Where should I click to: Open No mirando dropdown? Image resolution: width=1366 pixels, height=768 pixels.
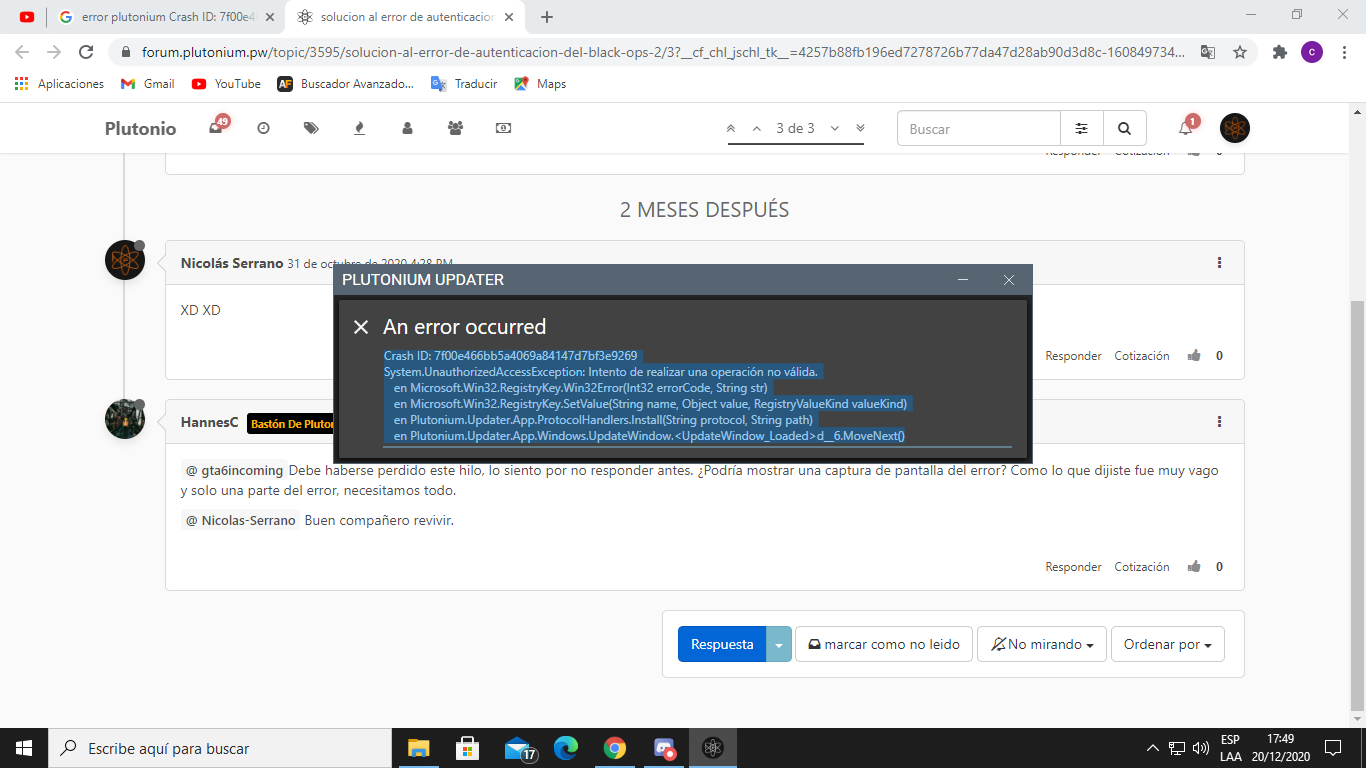pyautogui.click(x=1042, y=644)
